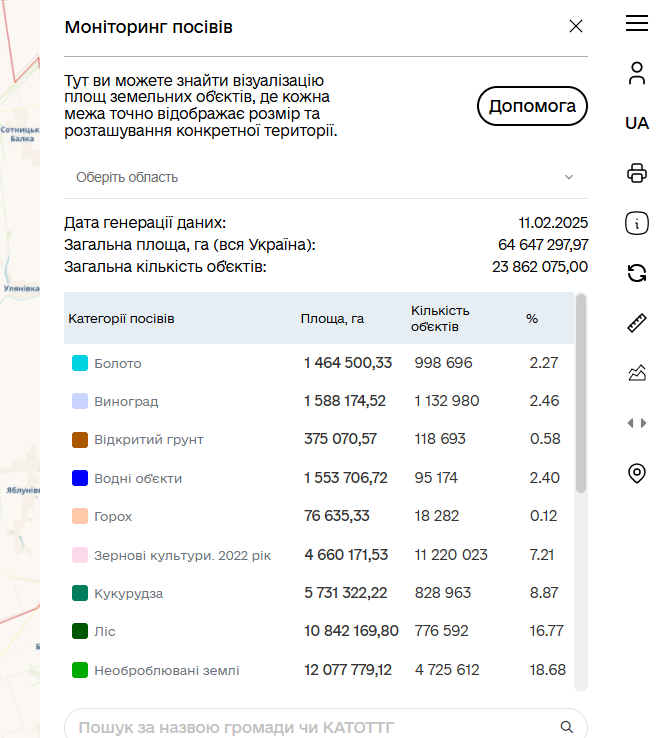Open the user profile icon
658x738 pixels.
[x=637, y=73]
